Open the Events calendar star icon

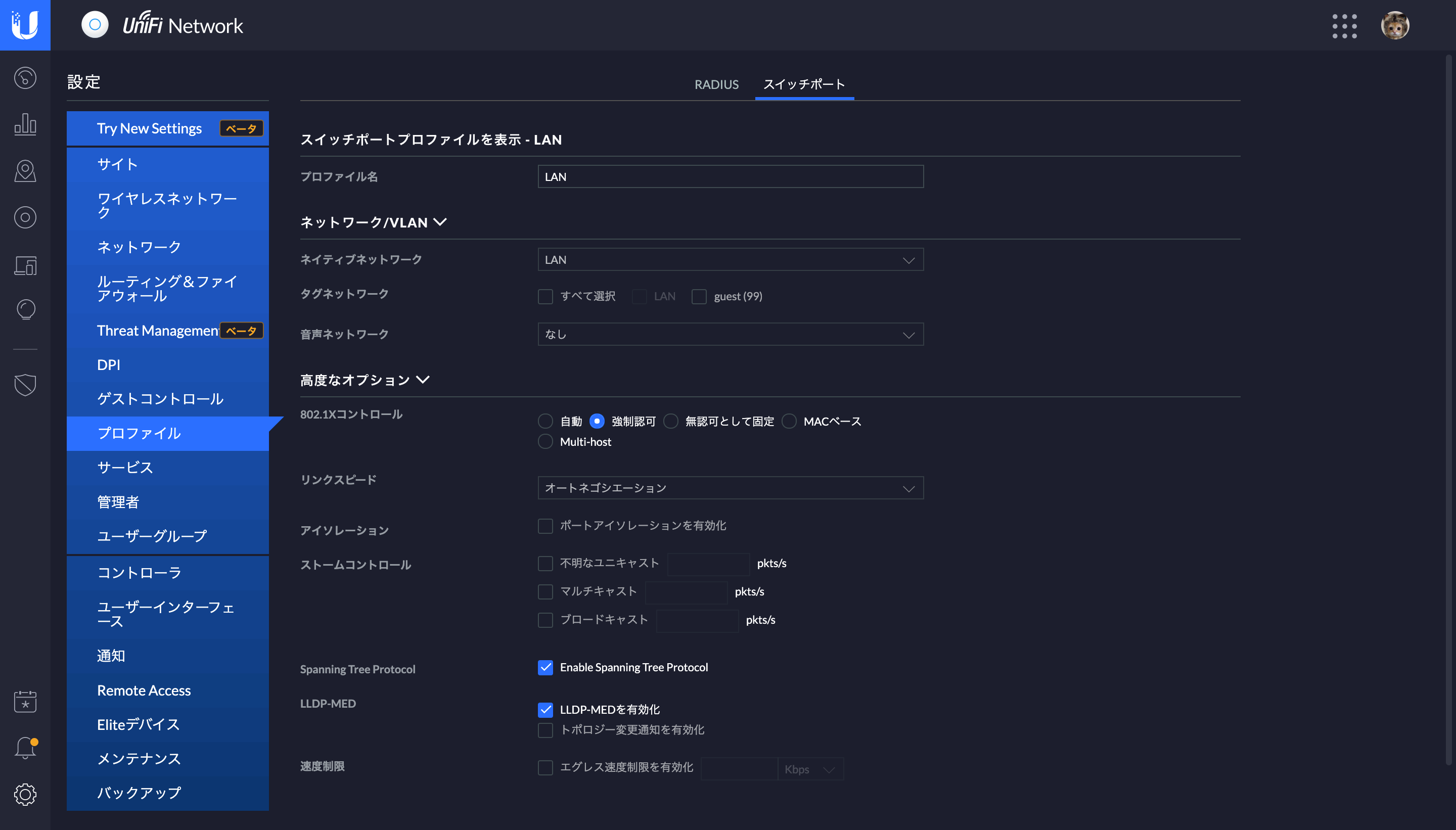coord(25,701)
